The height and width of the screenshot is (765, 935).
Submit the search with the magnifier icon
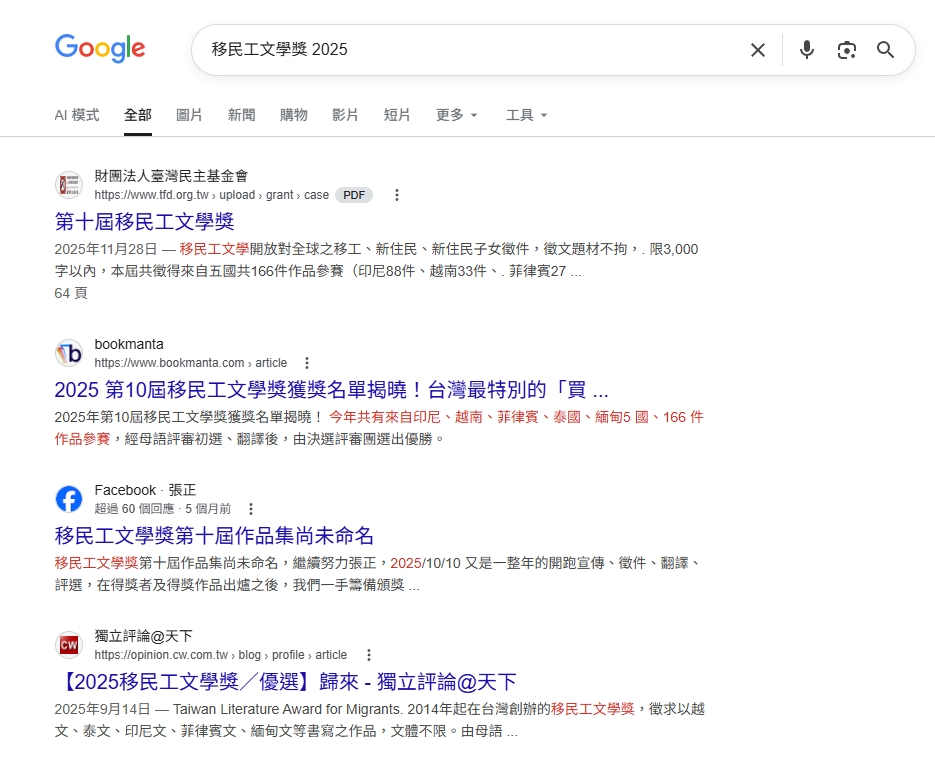886,50
